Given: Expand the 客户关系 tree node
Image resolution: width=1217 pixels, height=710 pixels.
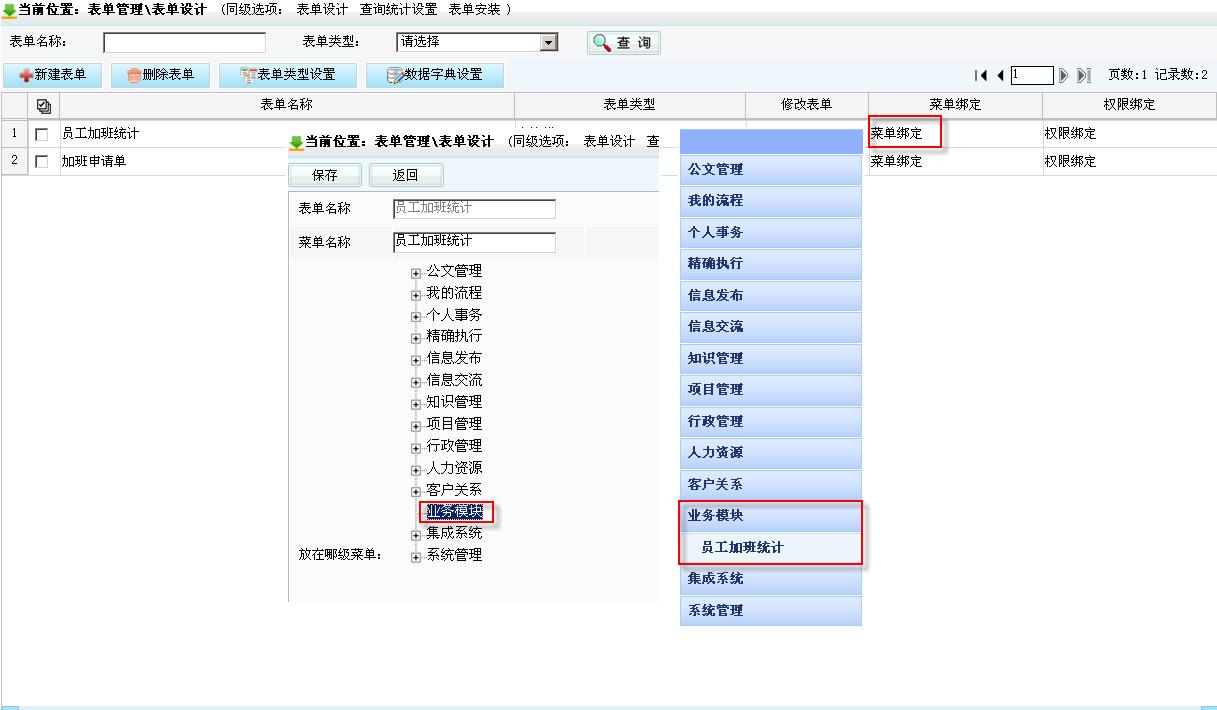Looking at the screenshot, I should [416, 492].
